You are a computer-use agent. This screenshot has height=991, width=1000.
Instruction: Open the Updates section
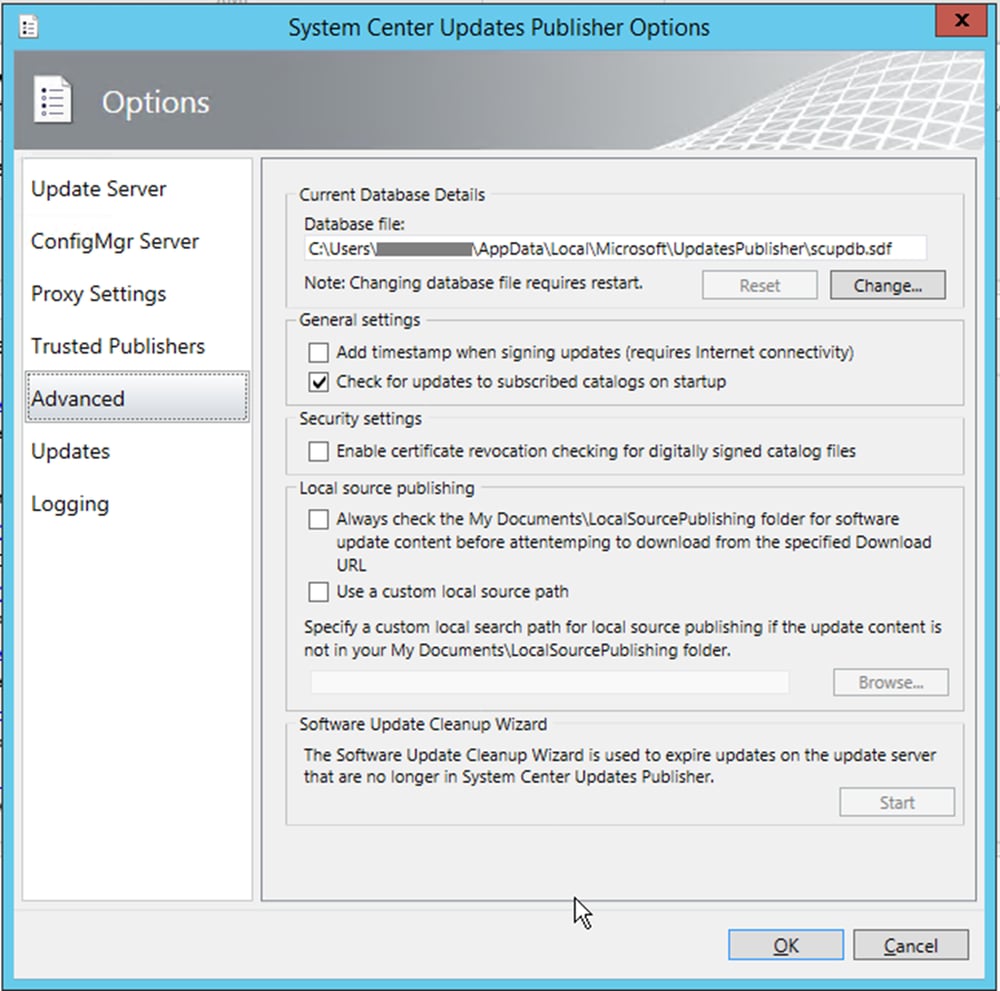tap(70, 451)
